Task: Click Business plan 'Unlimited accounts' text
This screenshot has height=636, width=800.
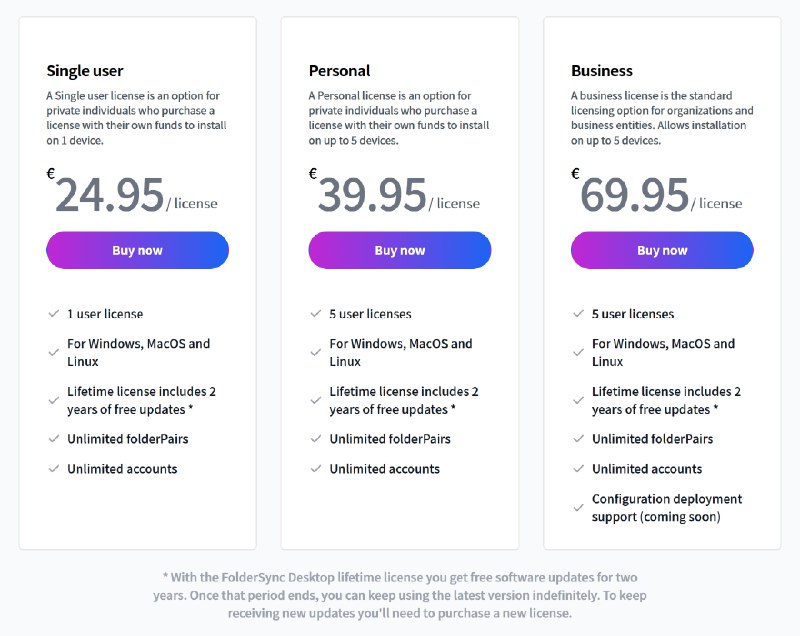Action: [x=647, y=468]
